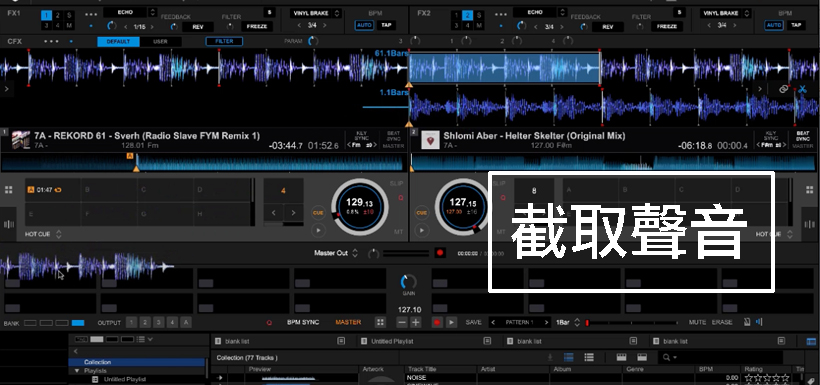Toggle FX1 master M assign button

click(69, 26)
